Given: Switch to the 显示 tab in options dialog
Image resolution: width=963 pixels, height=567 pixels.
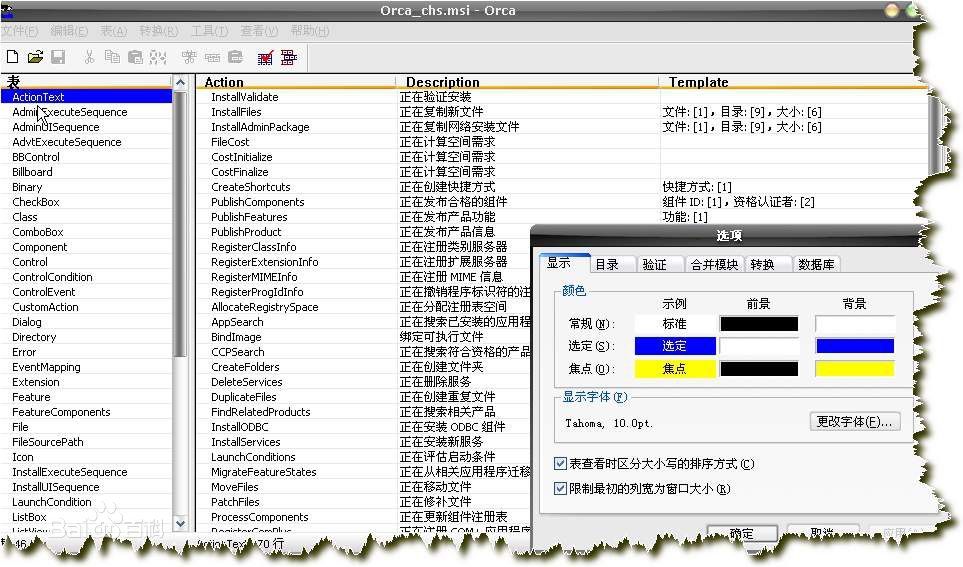Looking at the screenshot, I should click(x=564, y=263).
